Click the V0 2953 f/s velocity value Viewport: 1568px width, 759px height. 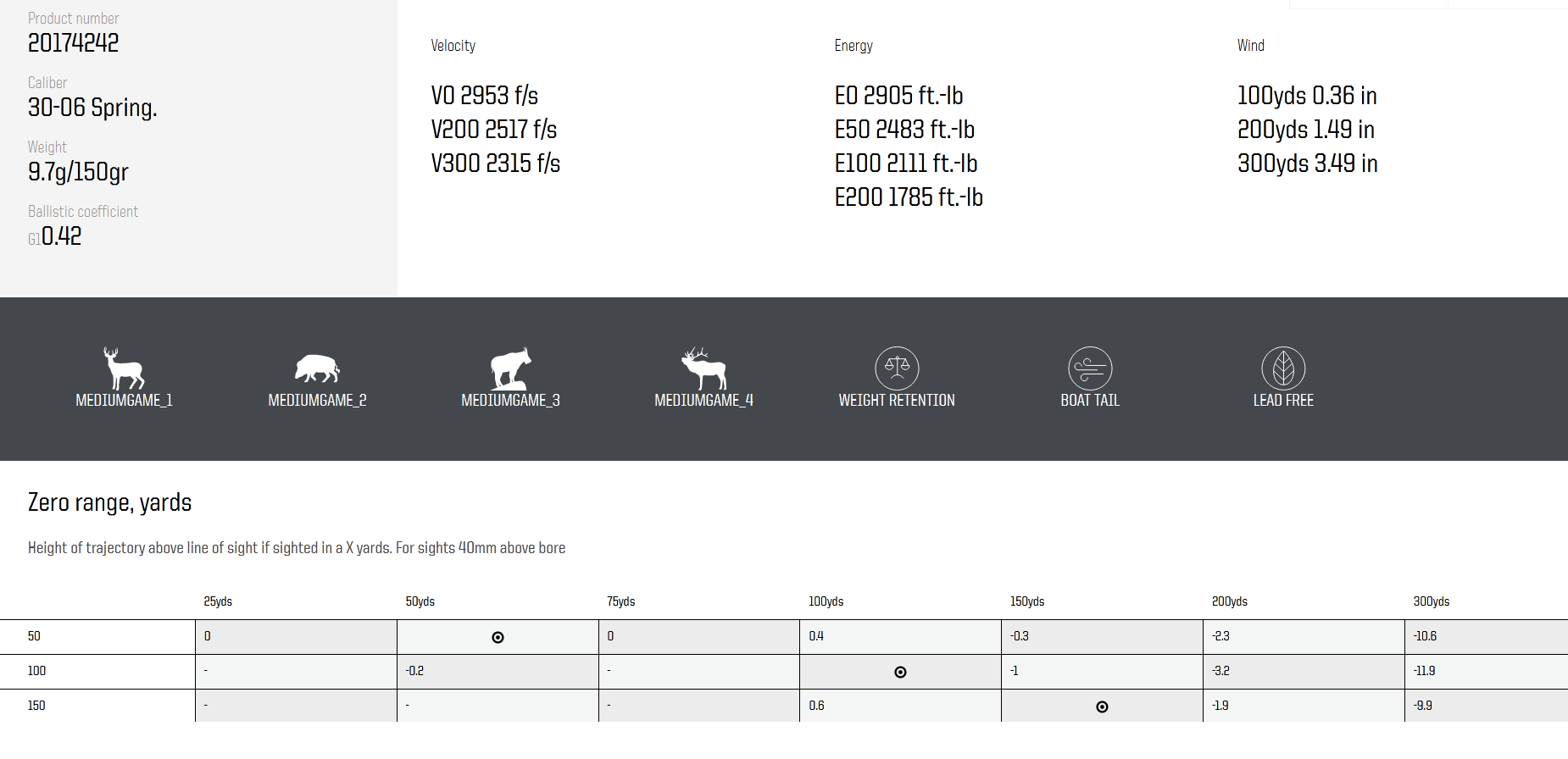tap(484, 96)
